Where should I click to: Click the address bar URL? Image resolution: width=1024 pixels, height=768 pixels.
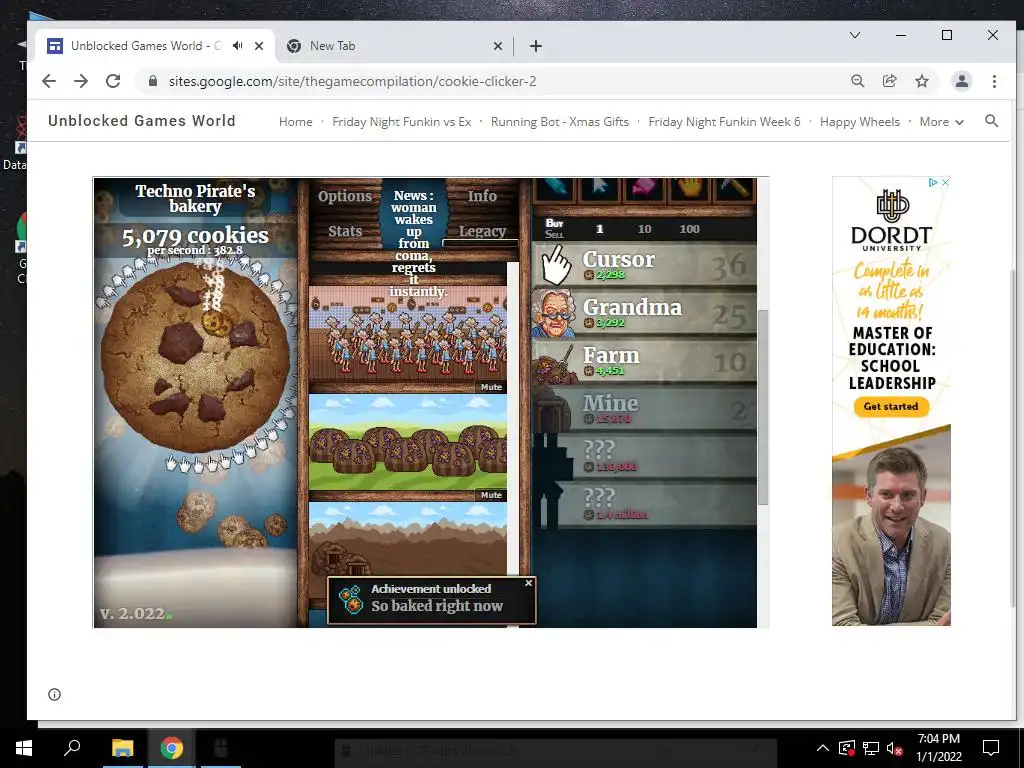[353, 82]
